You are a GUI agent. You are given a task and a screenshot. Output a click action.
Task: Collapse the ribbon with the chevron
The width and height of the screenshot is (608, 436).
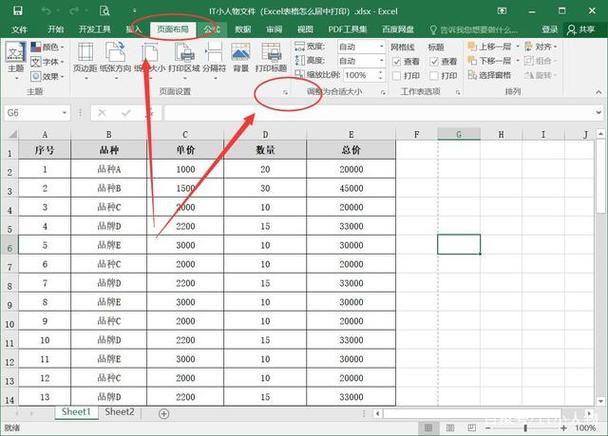point(598,92)
